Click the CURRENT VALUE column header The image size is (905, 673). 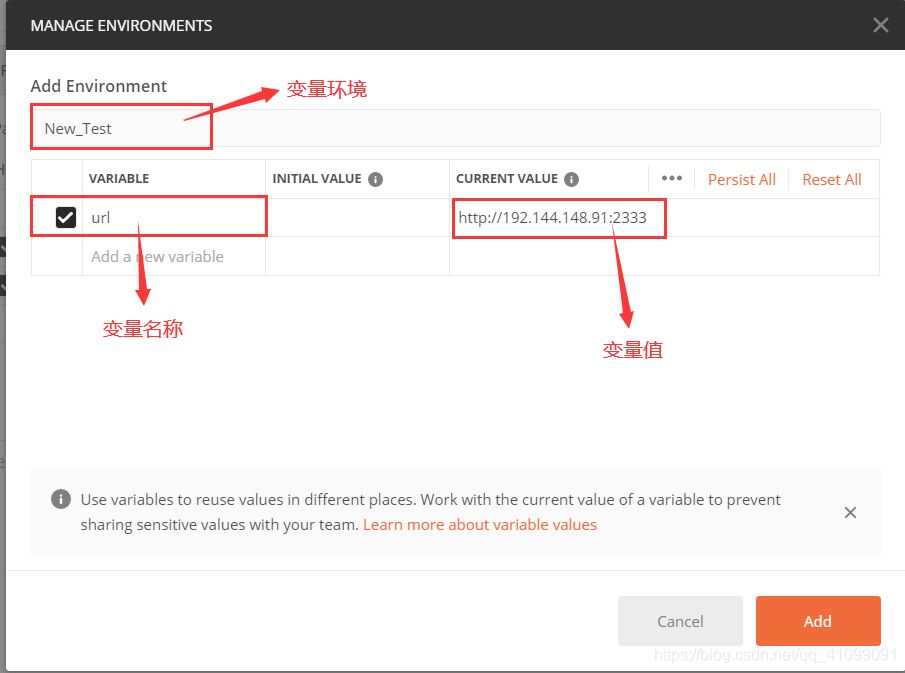[507, 179]
